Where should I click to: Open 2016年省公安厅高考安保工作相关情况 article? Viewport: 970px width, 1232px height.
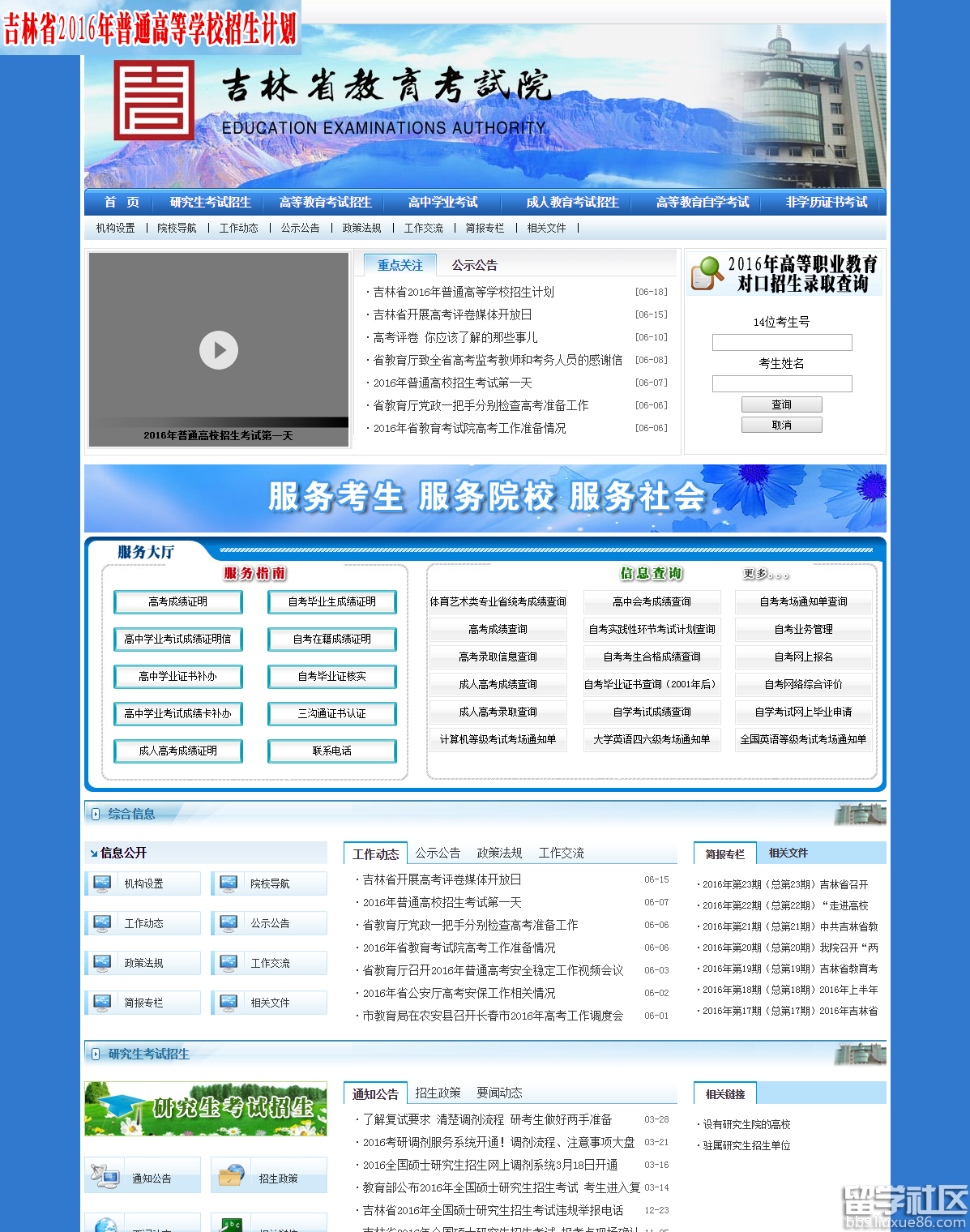(459, 993)
